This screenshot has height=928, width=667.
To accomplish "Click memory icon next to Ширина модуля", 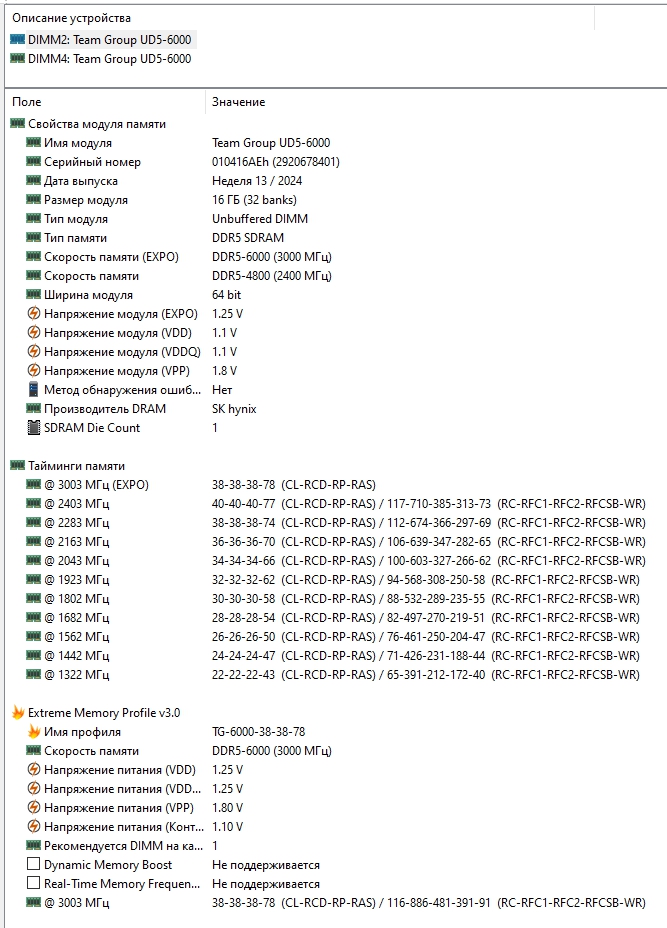I will [34, 294].
